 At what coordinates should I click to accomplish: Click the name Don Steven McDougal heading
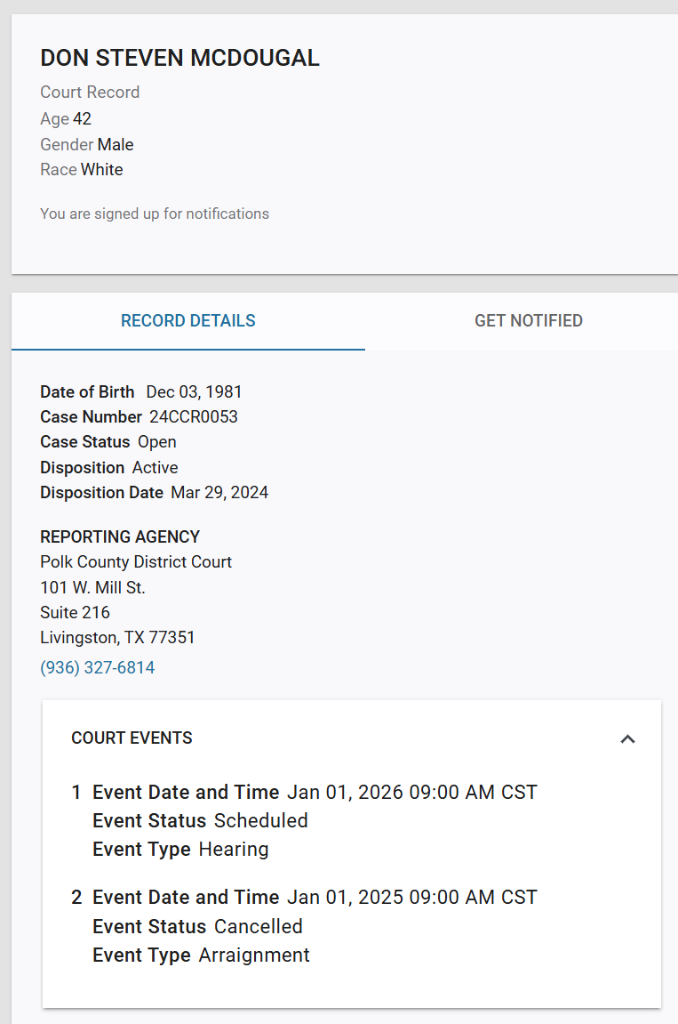180,58
